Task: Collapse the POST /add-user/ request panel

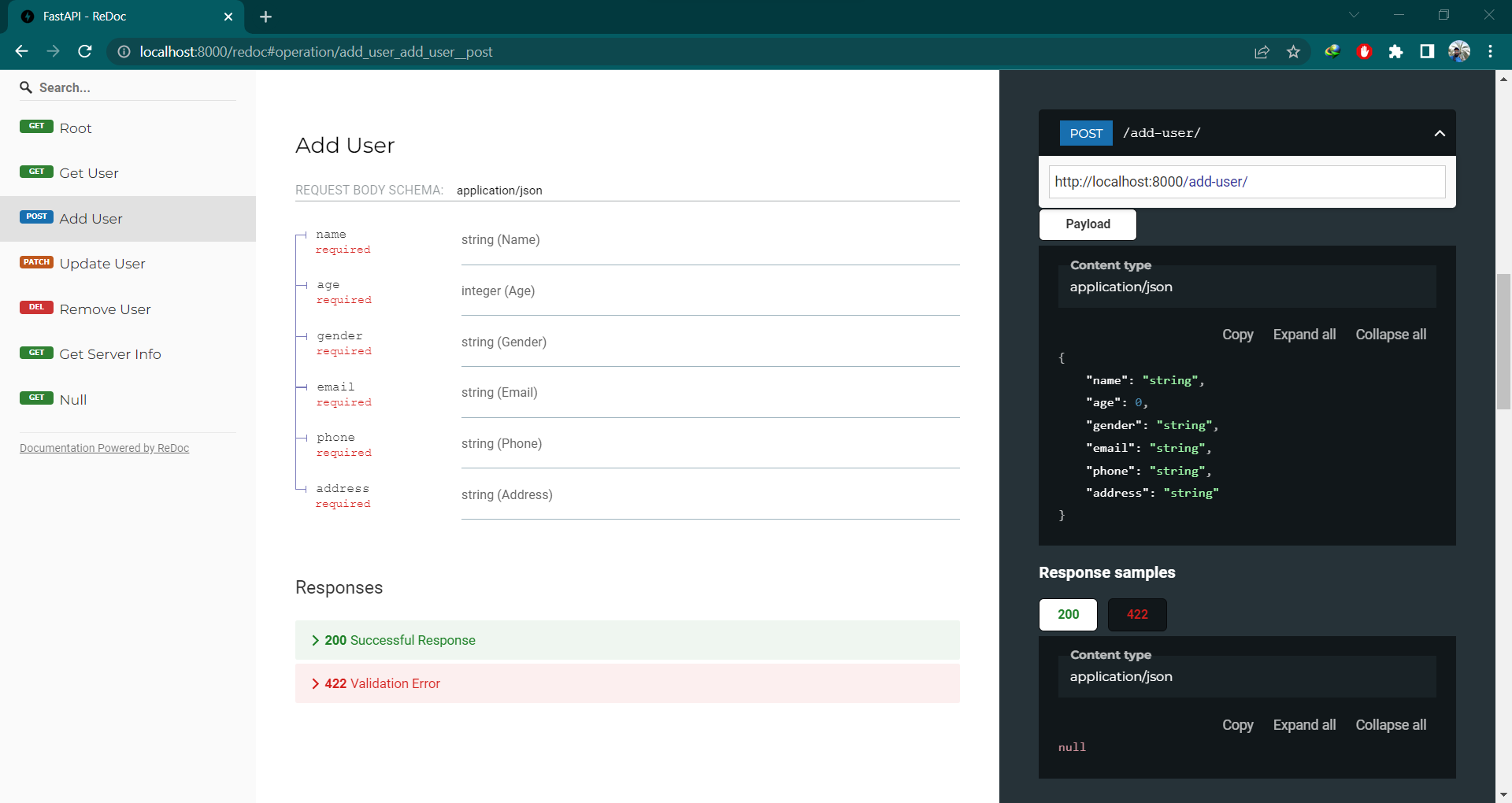Action: point(1440,133)
